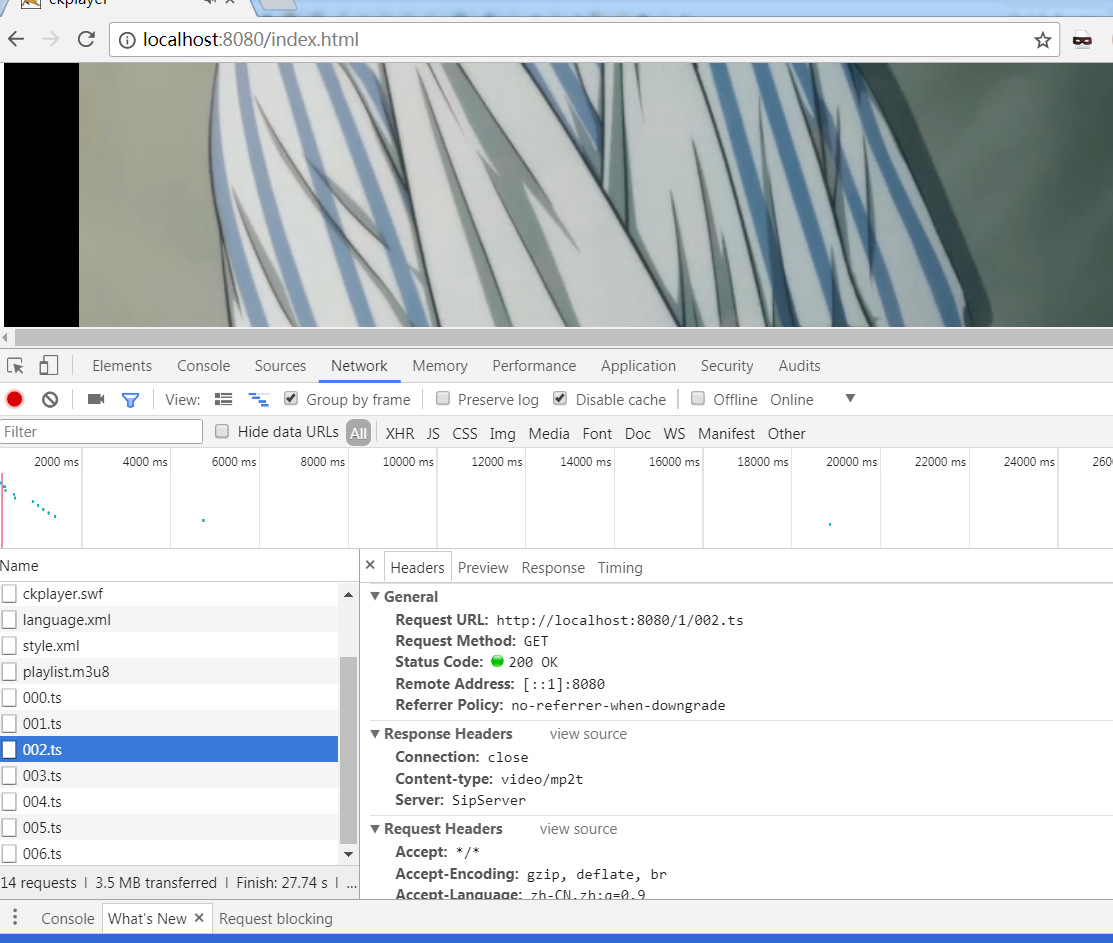
Task: Toggle the device toolbar icon
Action: tap(48, 365)
